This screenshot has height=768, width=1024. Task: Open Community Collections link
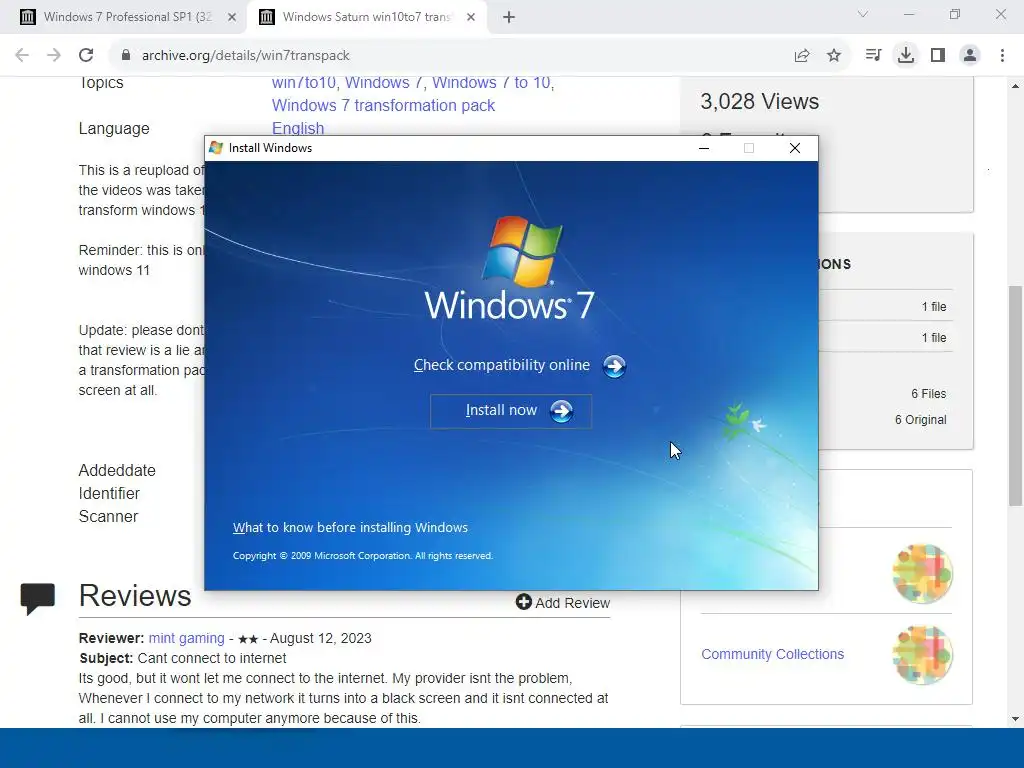773,654
